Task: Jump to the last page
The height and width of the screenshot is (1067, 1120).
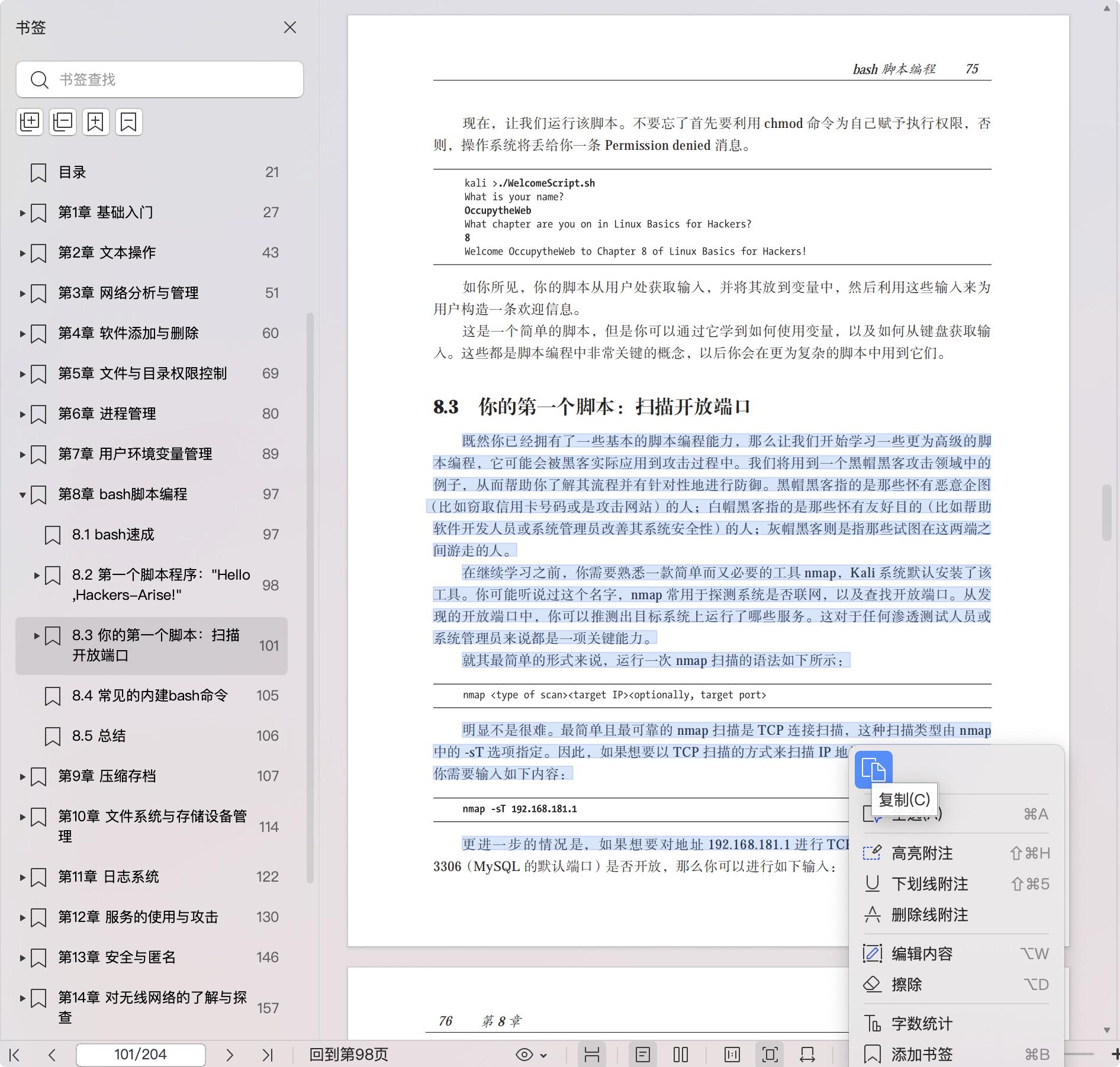Action: (268, 1055)
